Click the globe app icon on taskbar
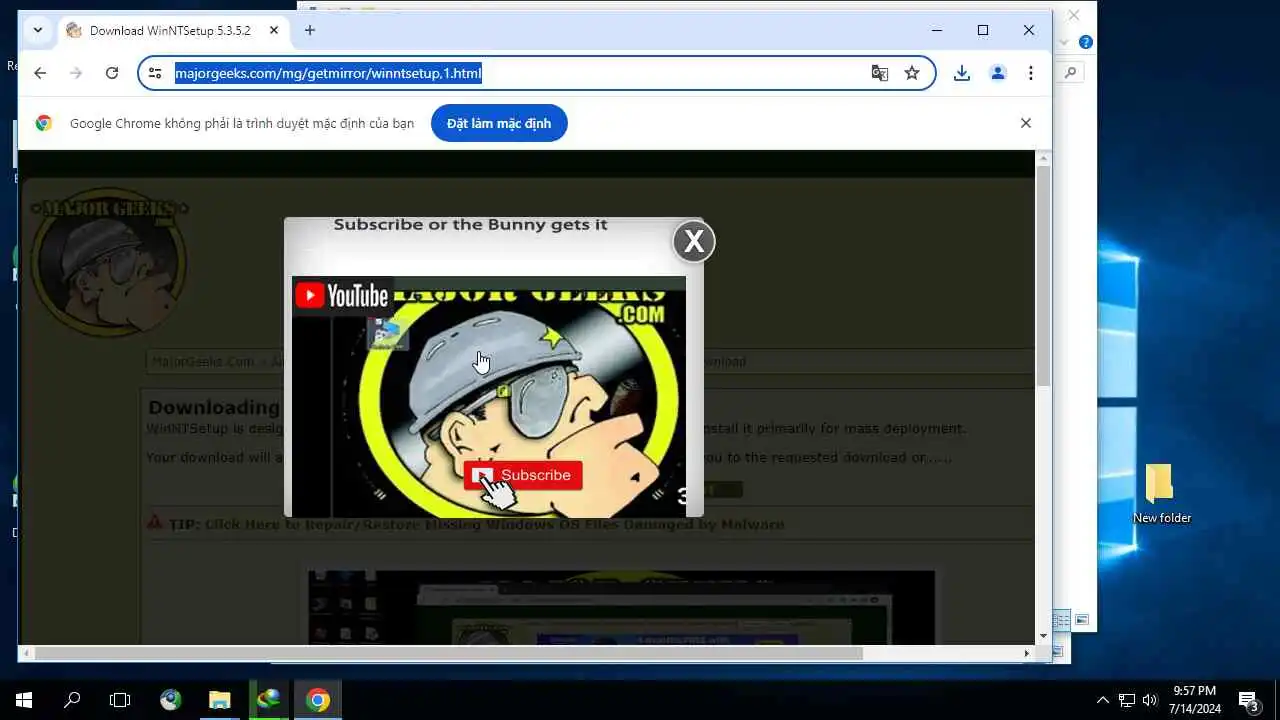Viewport: 1280px width, 720px height. (170, 700)
